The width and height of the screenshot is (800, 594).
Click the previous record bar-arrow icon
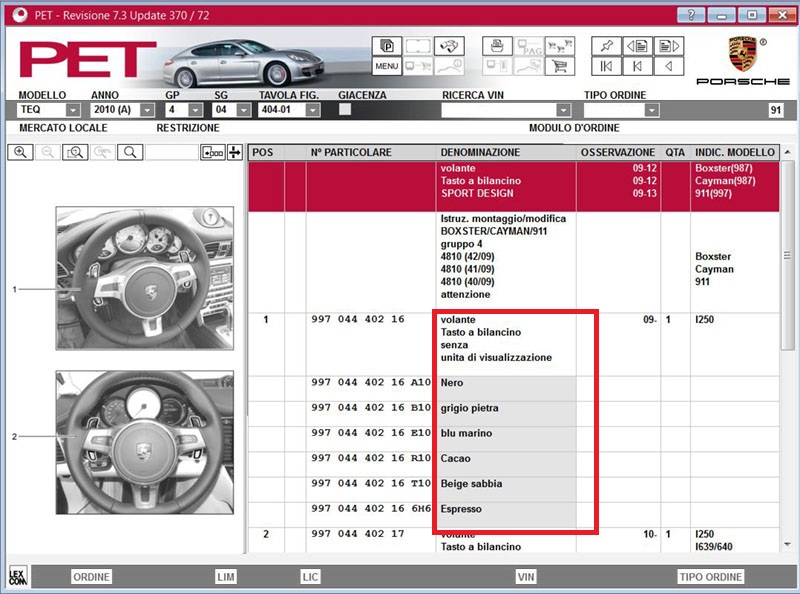(x=637, y=66)
